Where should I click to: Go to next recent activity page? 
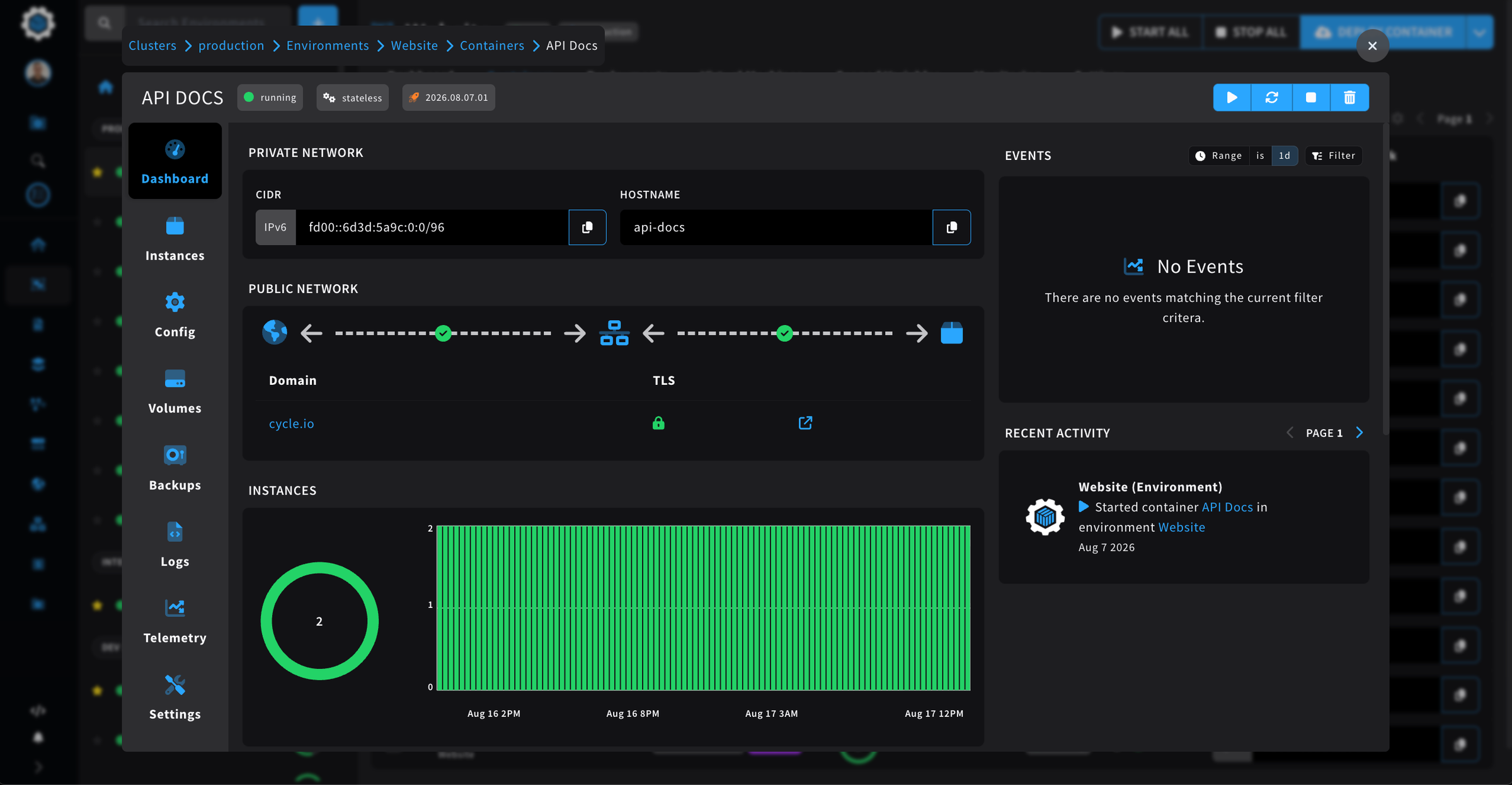pyautogui.click(x=1360, y=432)
